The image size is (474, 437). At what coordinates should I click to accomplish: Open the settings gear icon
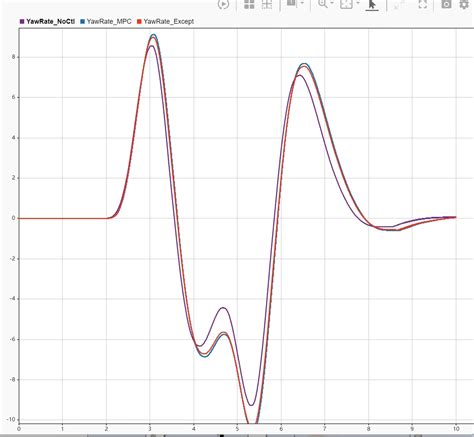(464, 4)
